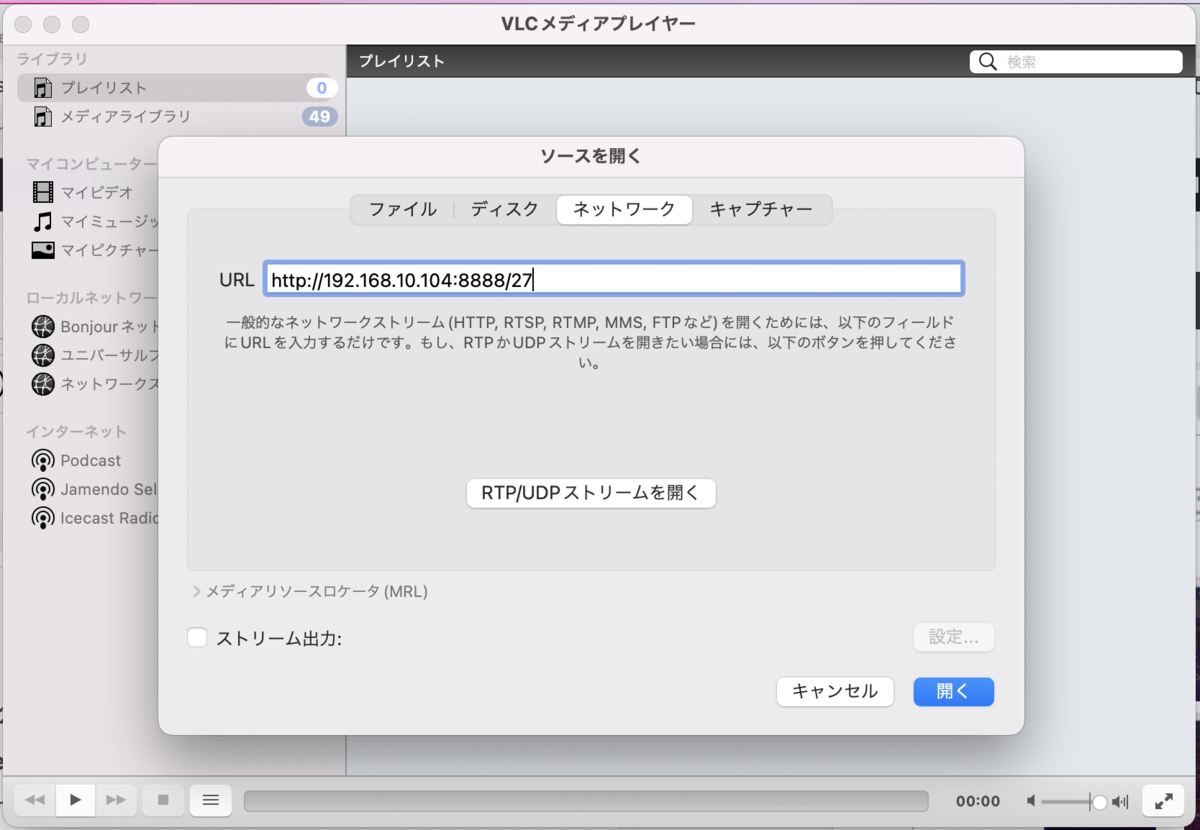Adjust the volume slider
This screenshot has height=830, width=1200.
(x=1075, y=801)
